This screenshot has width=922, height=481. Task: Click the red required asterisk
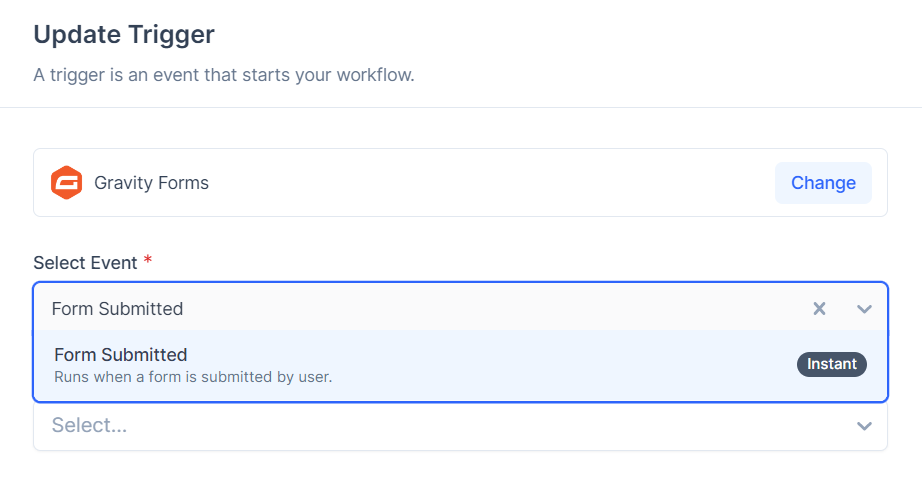point(148,260)
